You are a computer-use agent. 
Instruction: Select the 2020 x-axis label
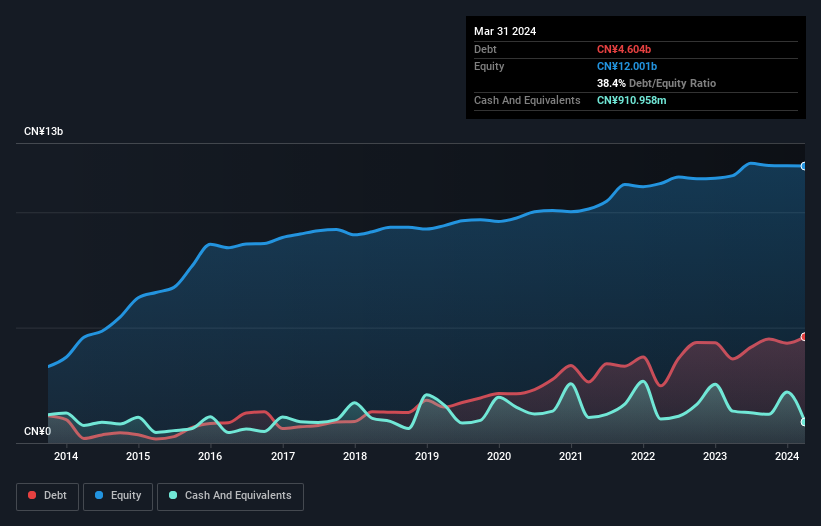(x=499, y=456)
